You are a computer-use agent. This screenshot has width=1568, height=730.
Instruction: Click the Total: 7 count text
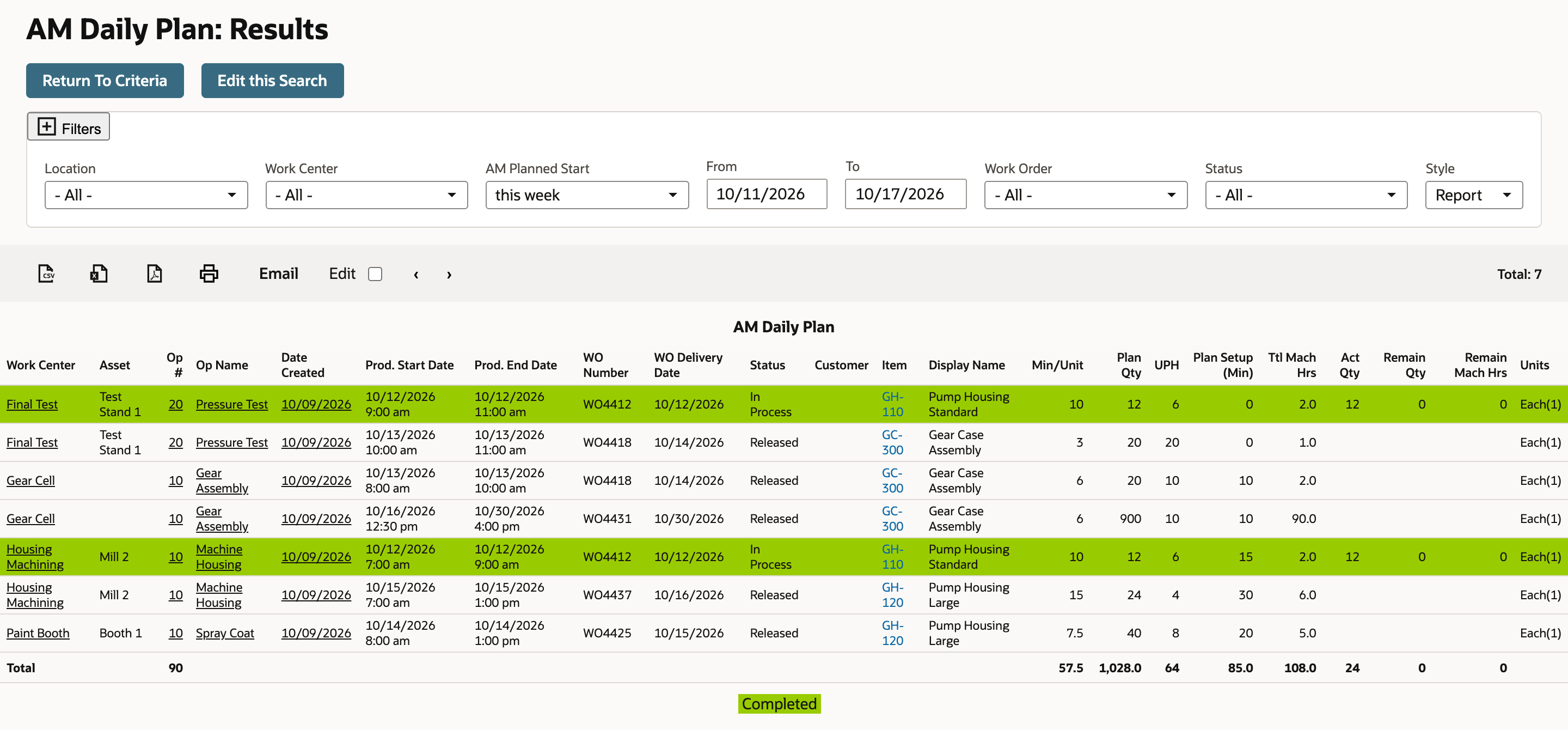[x=1518, y=274]
